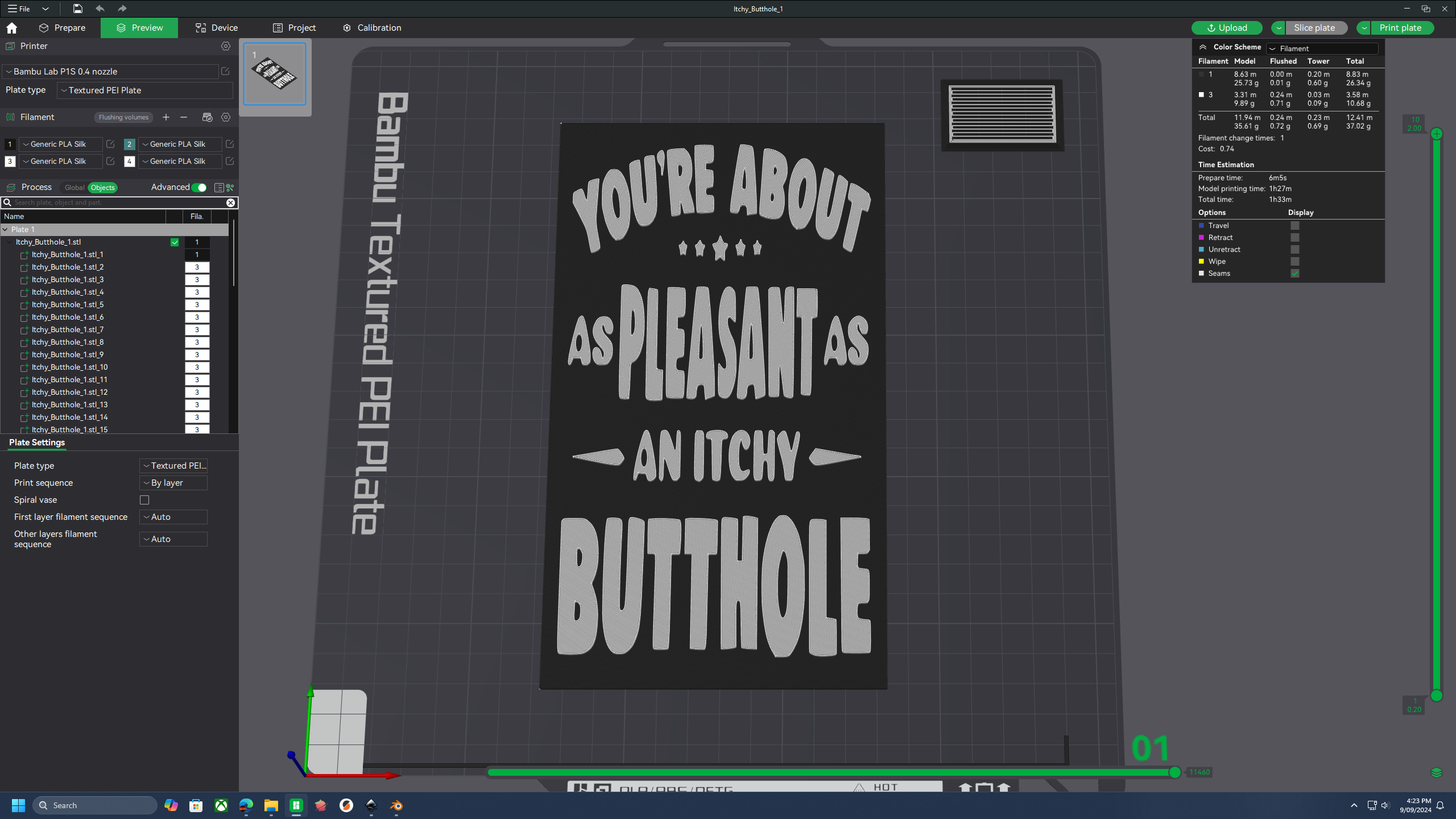Switch process scope to Global
Screen dimensions: 1456x819
[74, 188]
